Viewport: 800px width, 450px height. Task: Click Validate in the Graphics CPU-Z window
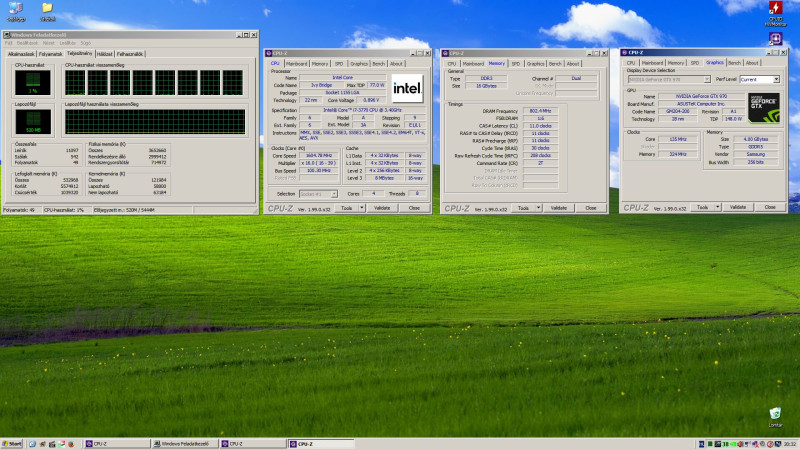tap(738, 207)
